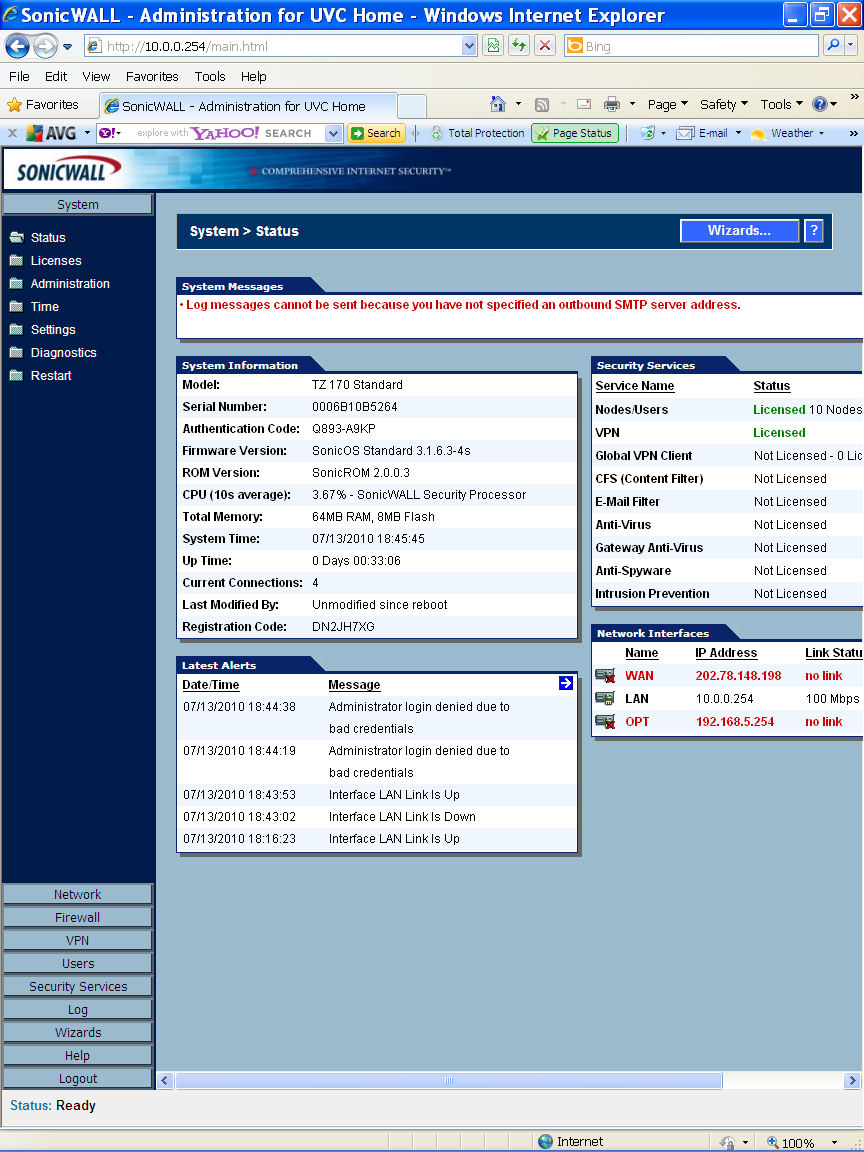Screen dimensions: 864x1152
Task: Expand the VPN section in the sidebar
Action: 78,940
